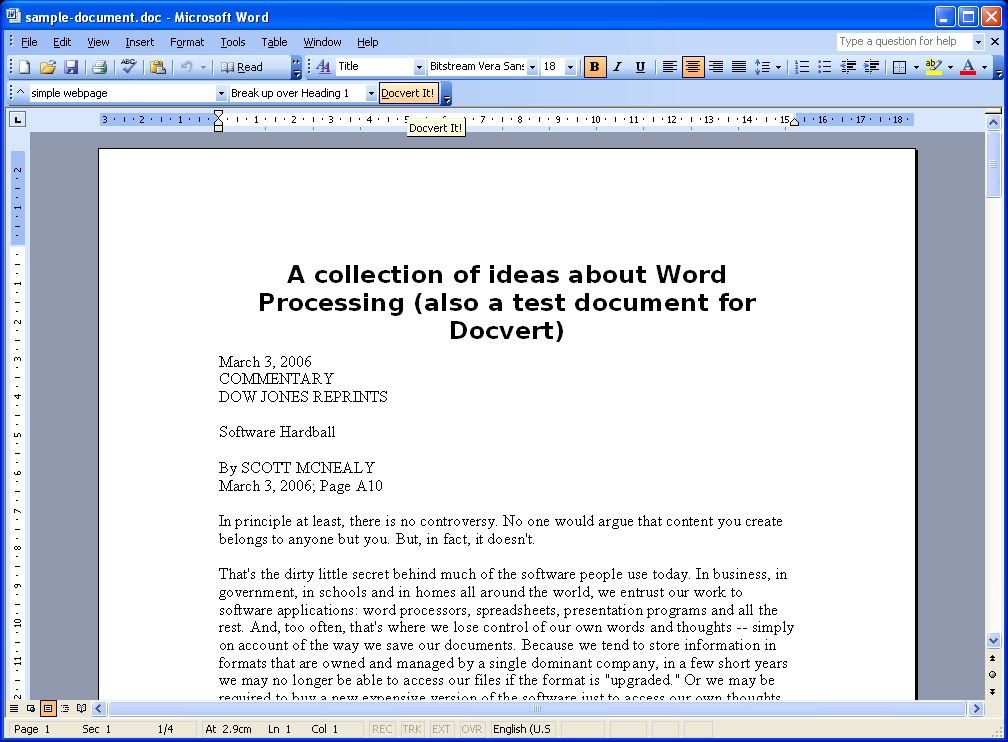Viewport: 1008px width, 742px height.
Task: Click the Read button
Action: click(x=242, y=67)
